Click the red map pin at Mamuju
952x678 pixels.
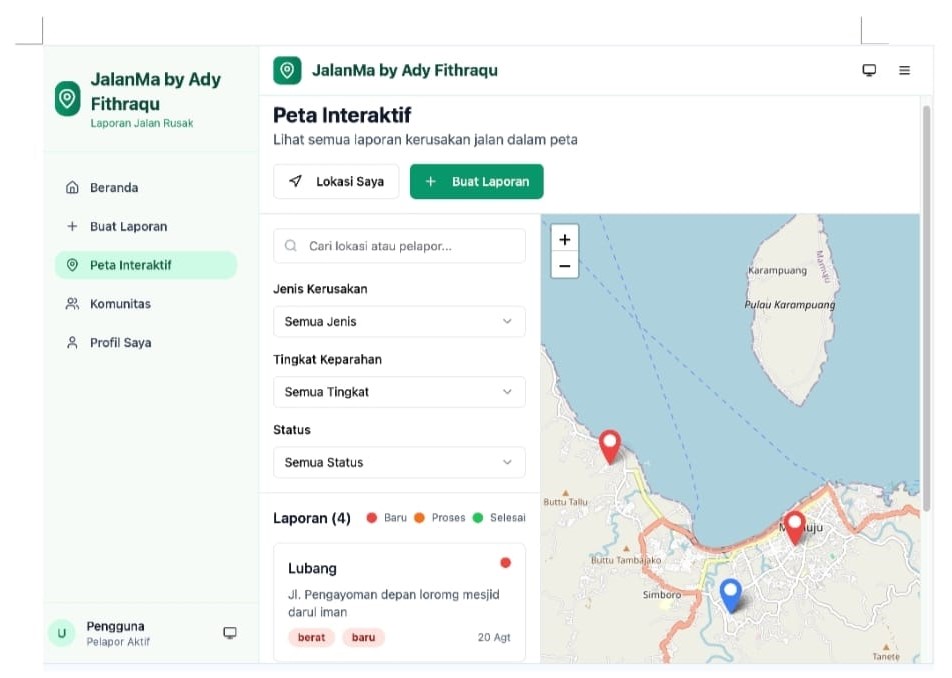[x=795, y=526]
